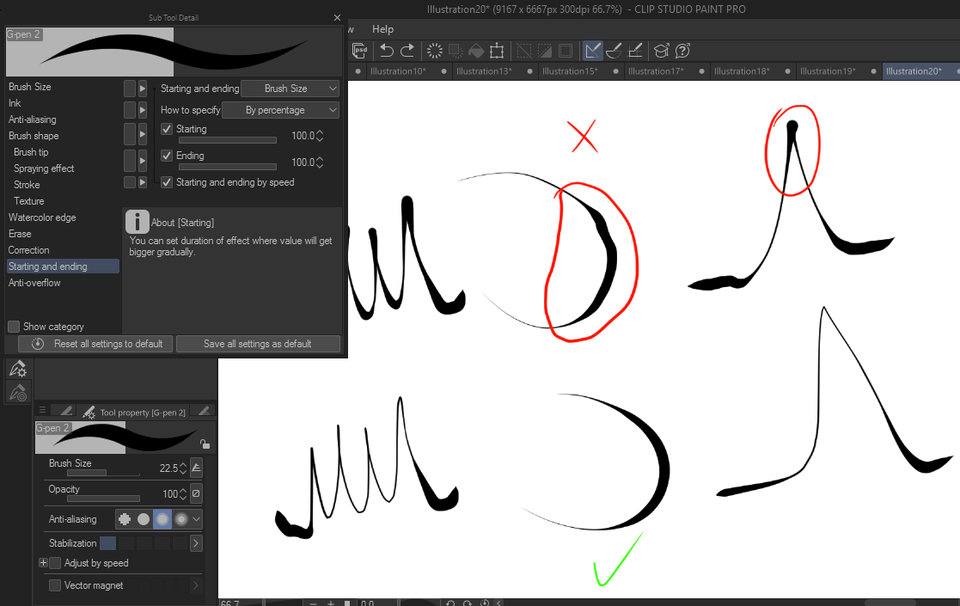Viewport: 960px width, 606px height.
Task: Click the brush size pressure dynamics icon
Action: (x=197, y=468)
